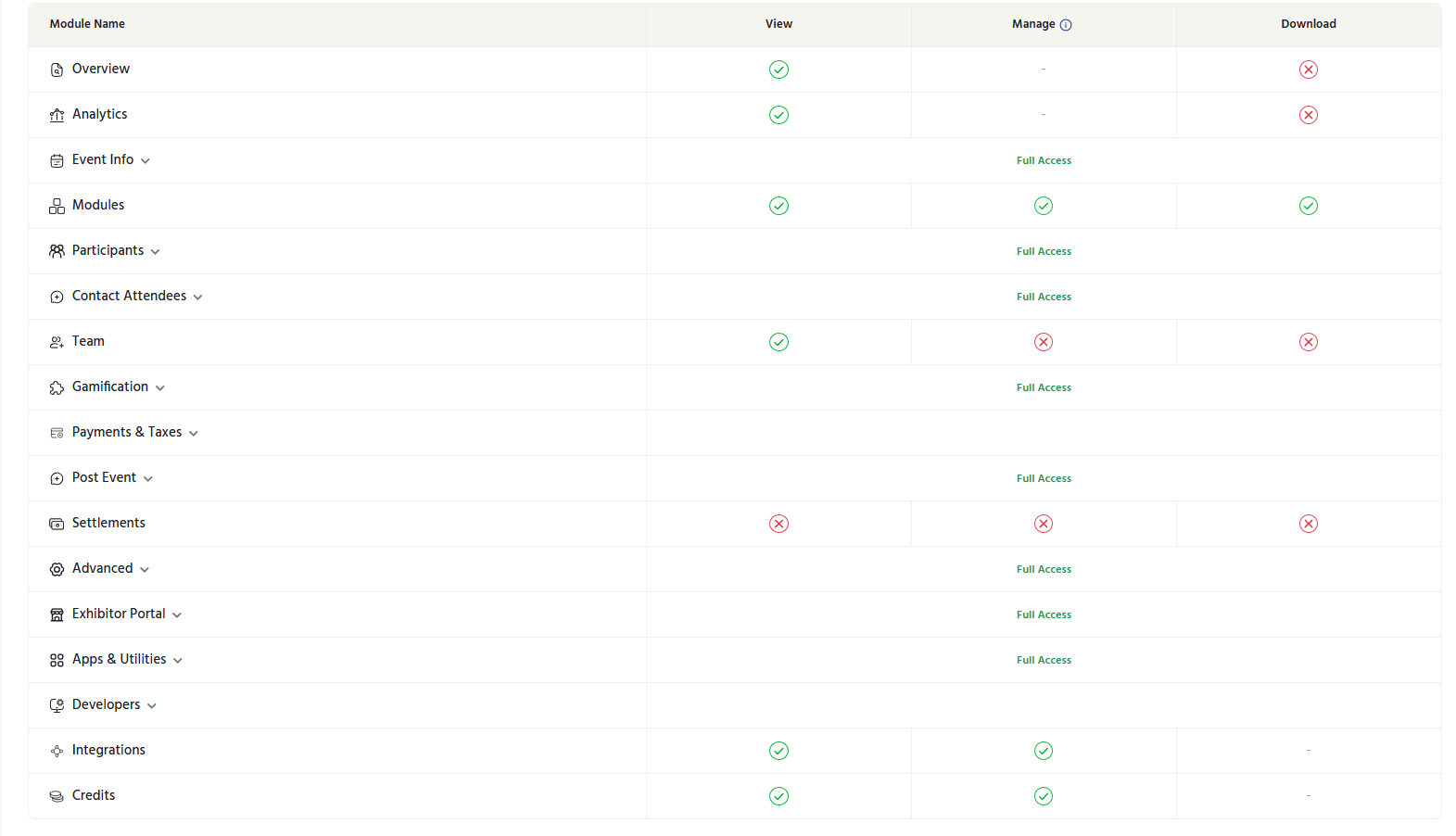Expand the Payments & Taxes chevron

(194, 434)
